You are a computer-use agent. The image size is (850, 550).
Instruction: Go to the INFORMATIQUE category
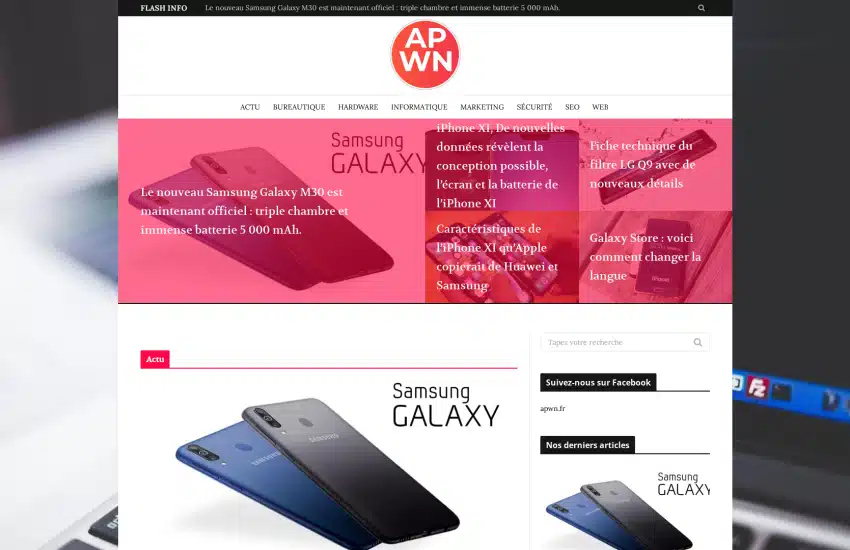coord(419,107)
